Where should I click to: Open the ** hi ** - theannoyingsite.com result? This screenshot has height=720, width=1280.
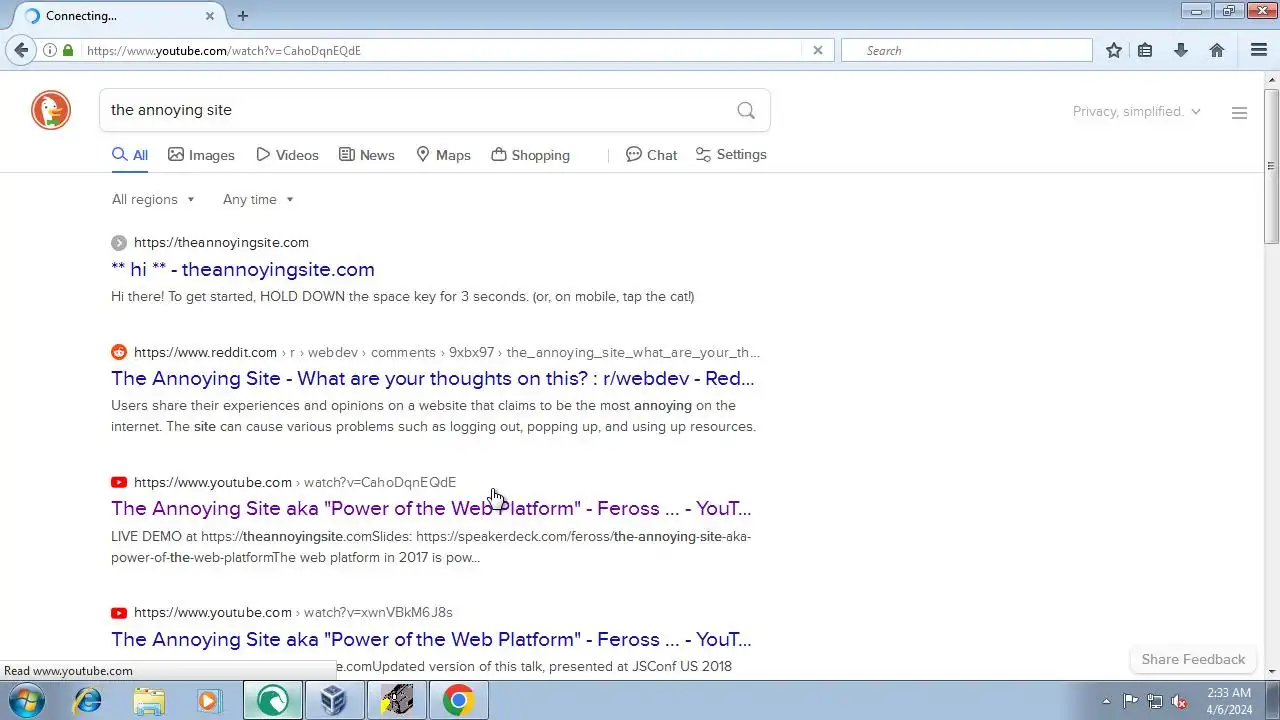(243, 269)
